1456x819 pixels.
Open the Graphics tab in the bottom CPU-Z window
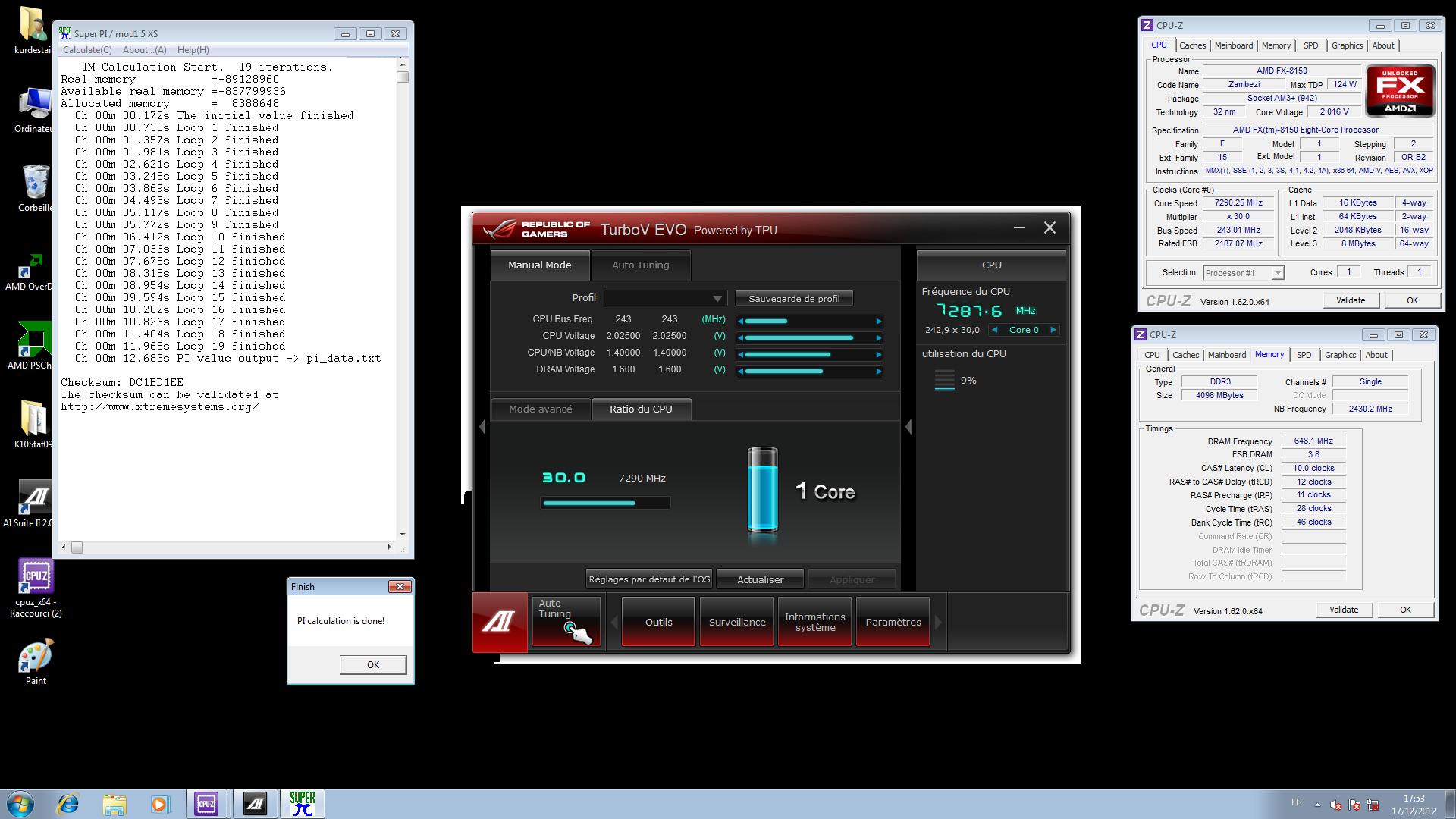click(x=1340, y=355)
